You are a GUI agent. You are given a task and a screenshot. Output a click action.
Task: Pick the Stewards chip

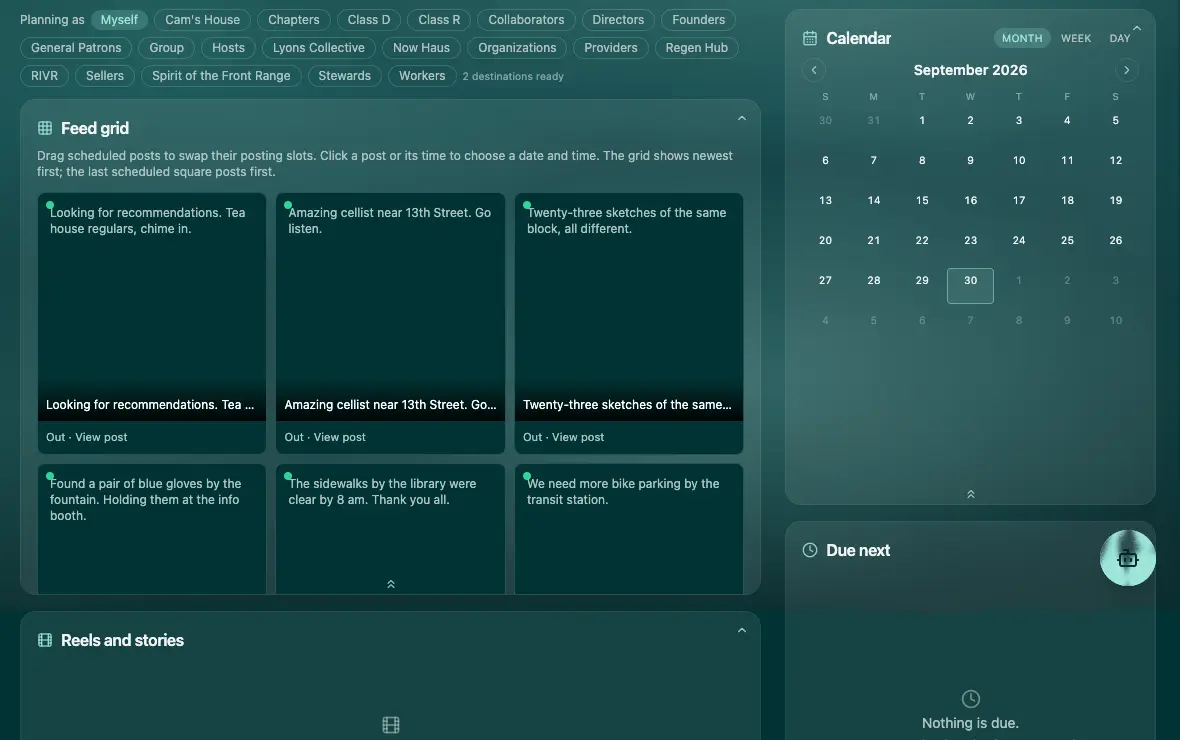click(344, 75)
